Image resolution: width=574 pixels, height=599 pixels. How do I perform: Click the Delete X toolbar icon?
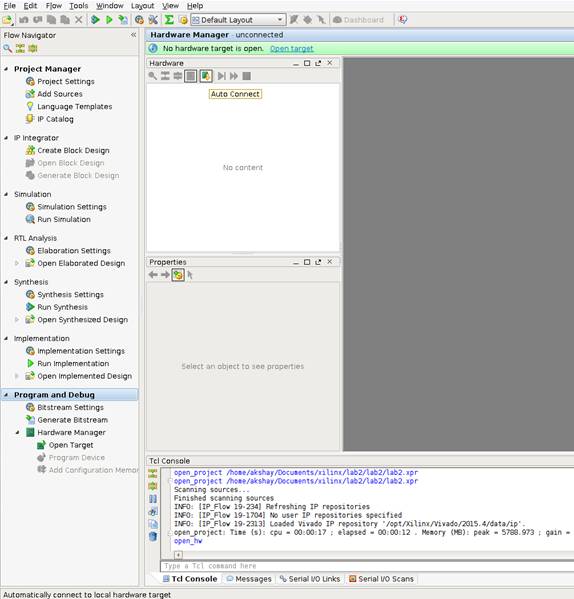point(78,19)
